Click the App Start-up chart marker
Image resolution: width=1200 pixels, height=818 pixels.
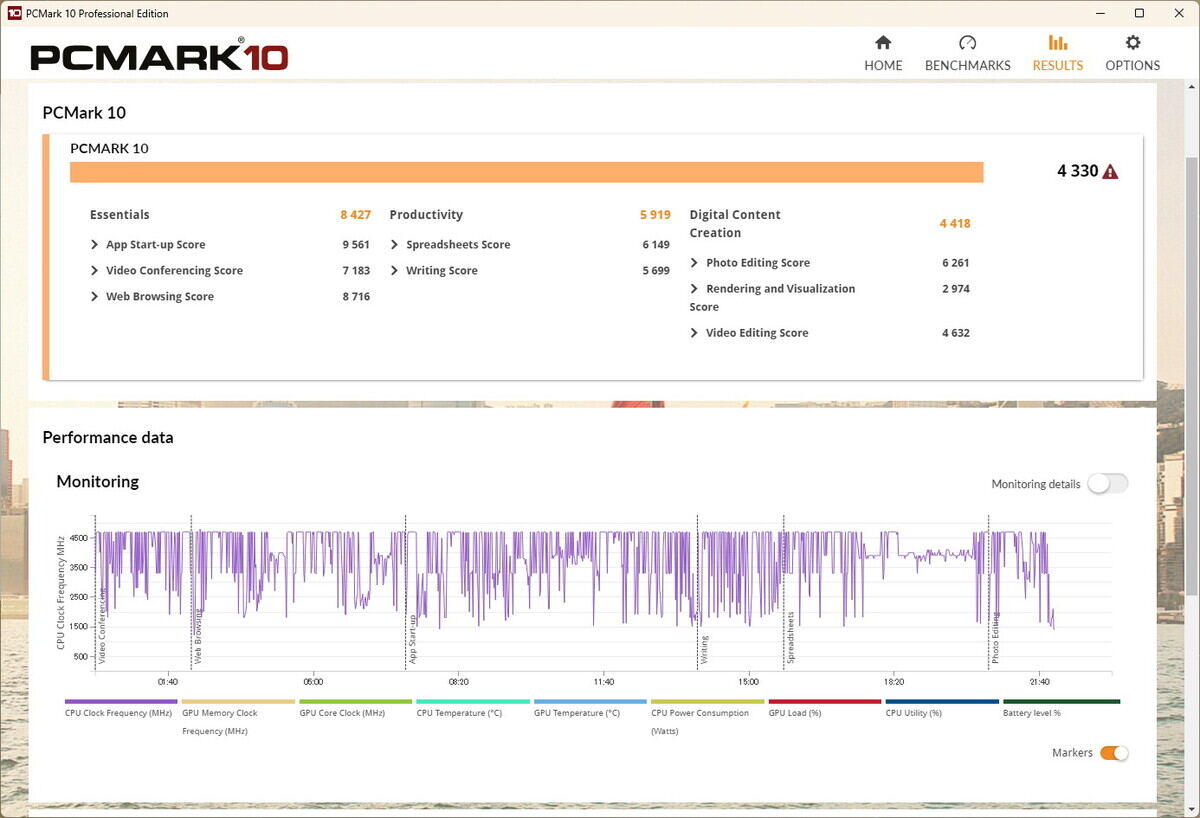pyautogui.click(x=413, y=640)
